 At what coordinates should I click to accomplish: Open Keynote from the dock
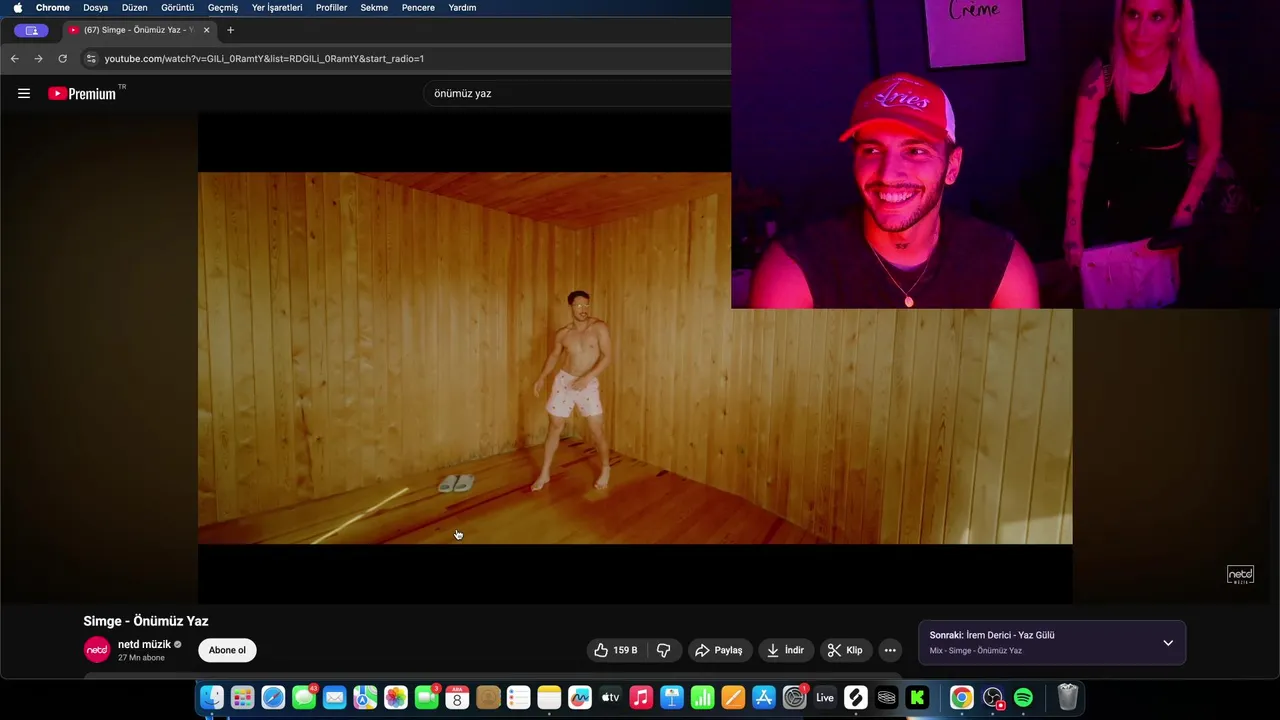pyautogui.click(x=672, y=697)
